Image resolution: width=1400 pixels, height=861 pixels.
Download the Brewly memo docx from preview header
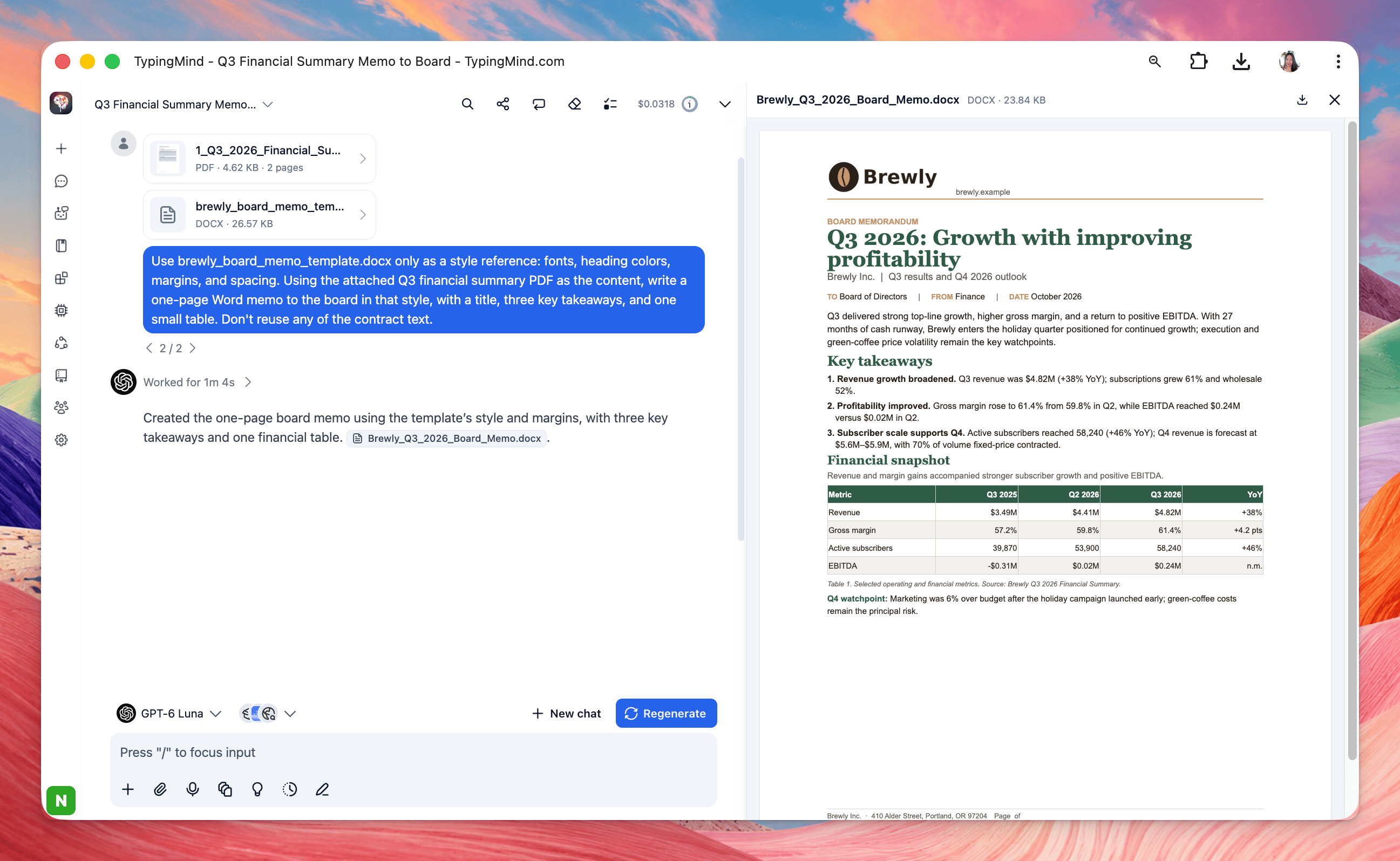click(x=1302, y=100)
